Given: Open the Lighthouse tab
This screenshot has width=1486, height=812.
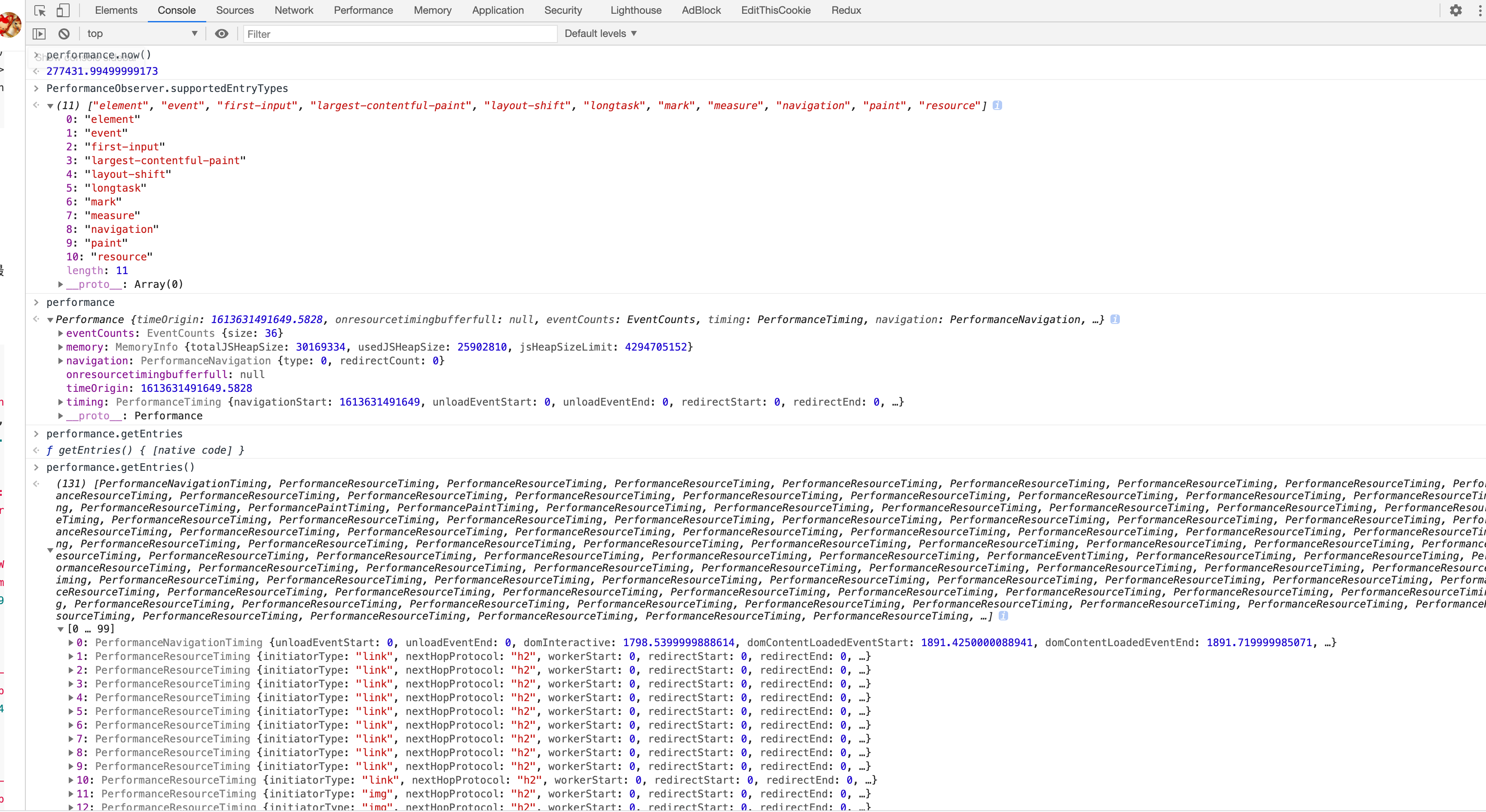Looking at the screenshot, I should click(x=636, y=10).
